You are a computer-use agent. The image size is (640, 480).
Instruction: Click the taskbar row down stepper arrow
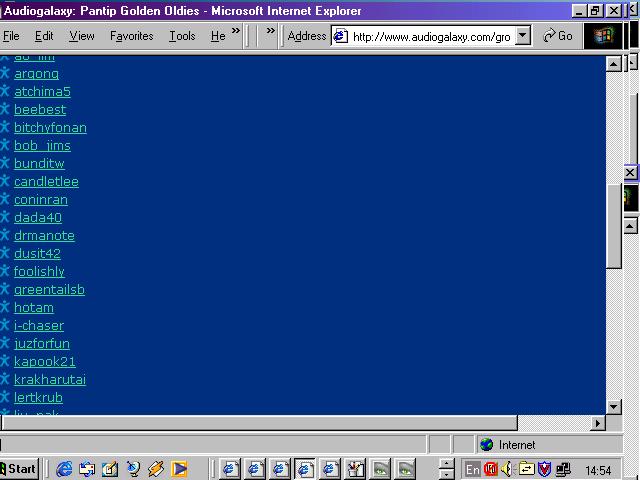coord(447,474)
